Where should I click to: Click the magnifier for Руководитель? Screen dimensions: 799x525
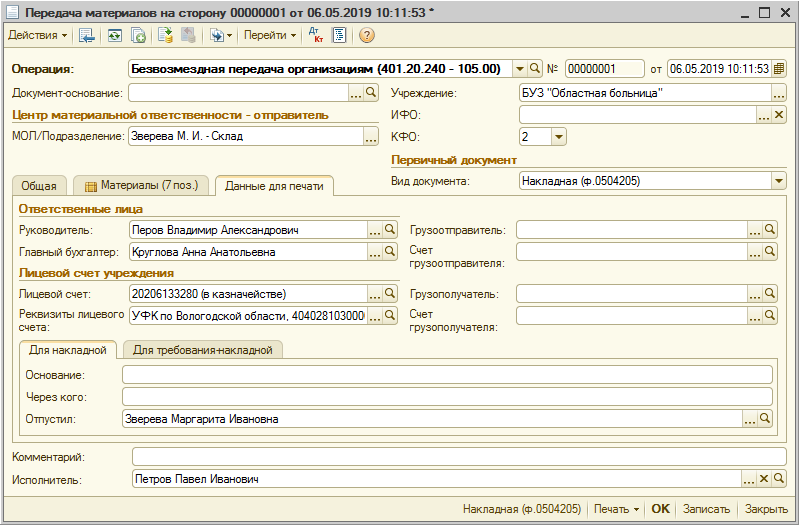390,230
